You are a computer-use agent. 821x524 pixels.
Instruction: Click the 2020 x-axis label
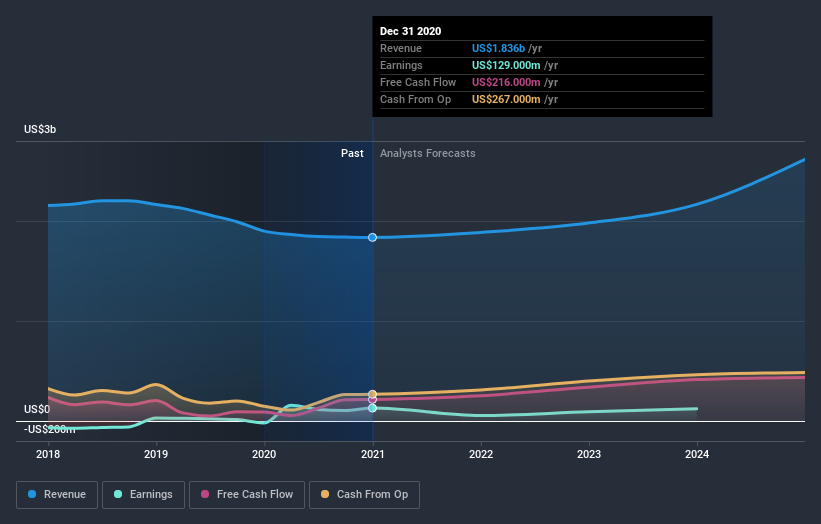tap(264, 454)
